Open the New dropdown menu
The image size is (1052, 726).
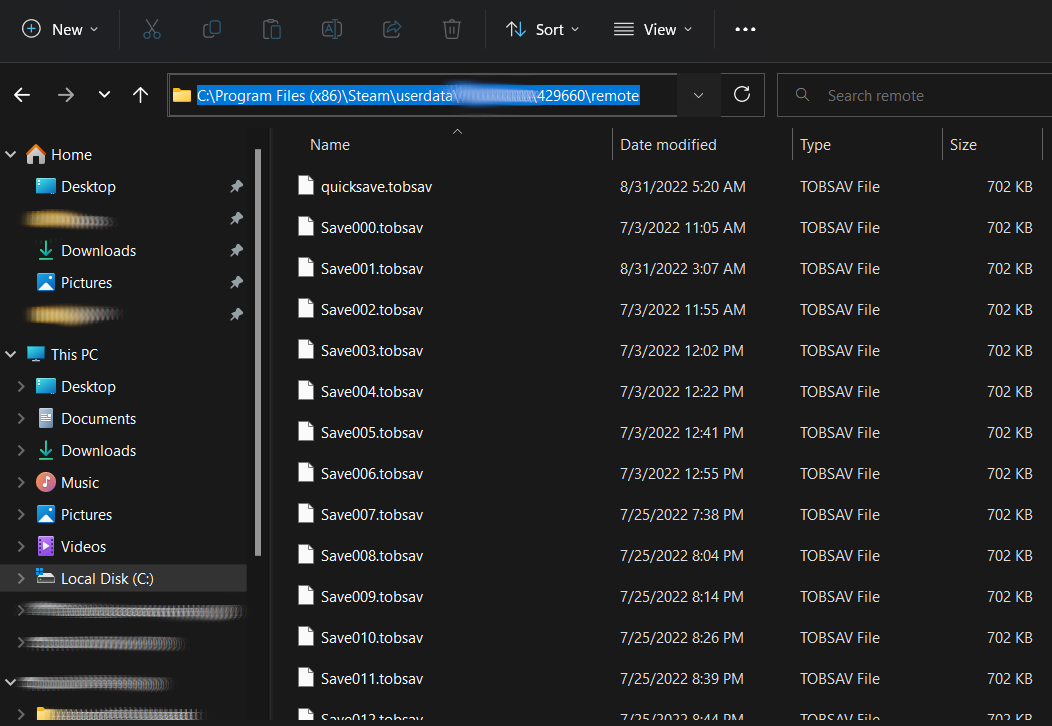(60, 30)
